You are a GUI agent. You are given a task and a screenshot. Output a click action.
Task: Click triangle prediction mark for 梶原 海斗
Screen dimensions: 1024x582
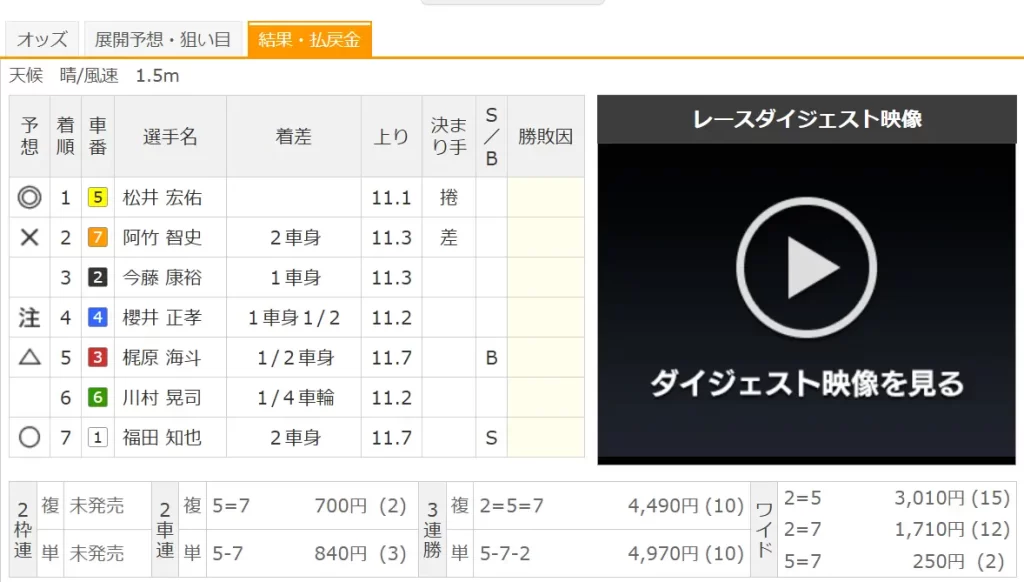pos(29,358)
